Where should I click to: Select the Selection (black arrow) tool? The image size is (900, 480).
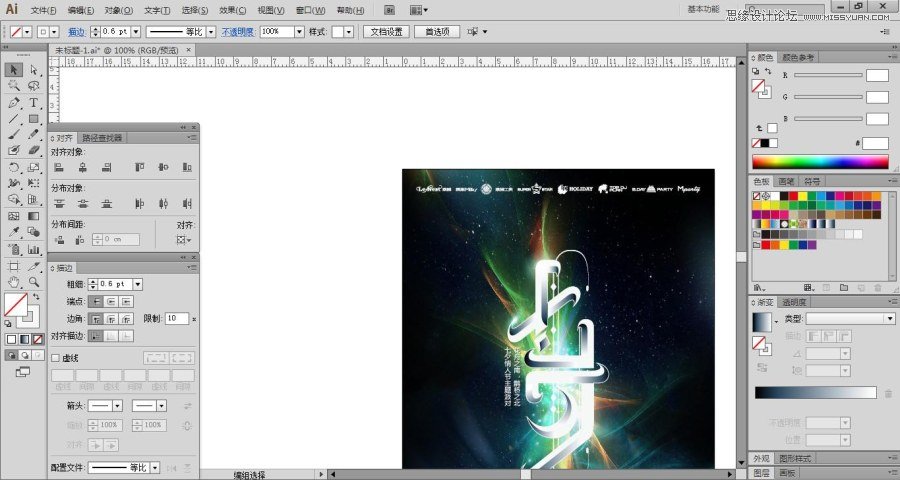pyautogui.click(x=14, y=69)
